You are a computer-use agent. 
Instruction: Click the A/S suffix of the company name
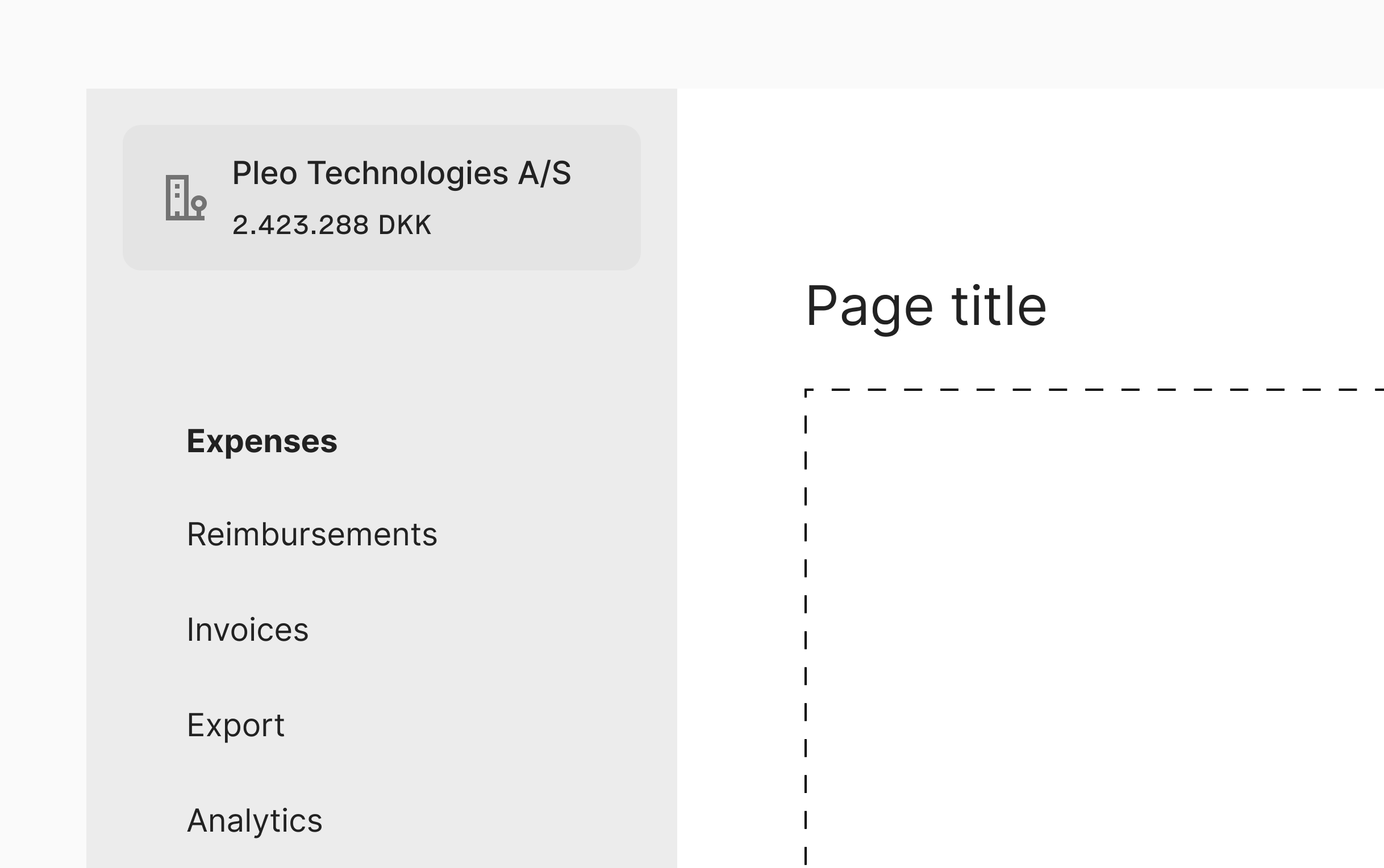click(x=544, y=173)
